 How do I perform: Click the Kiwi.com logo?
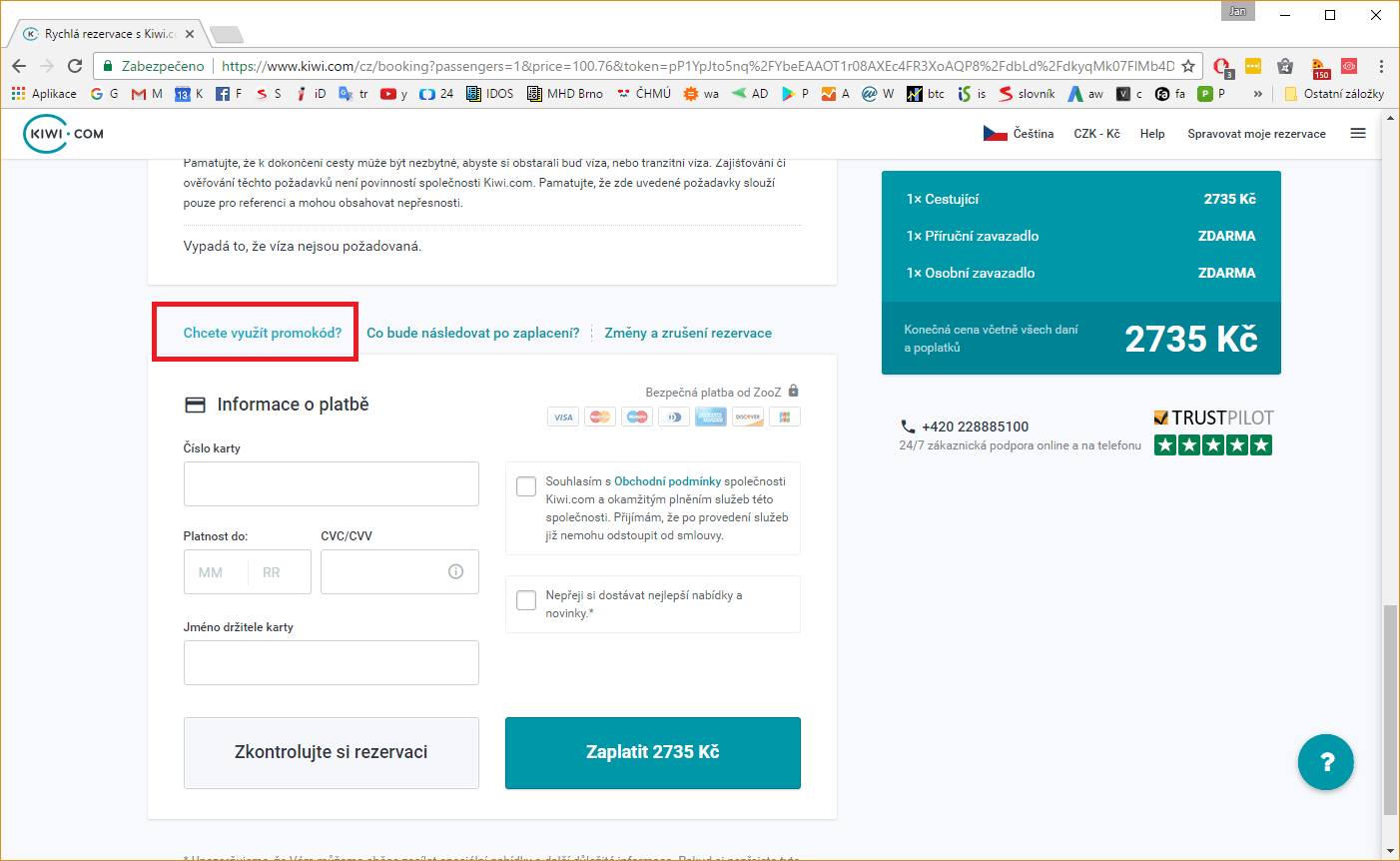pos(64,134)
